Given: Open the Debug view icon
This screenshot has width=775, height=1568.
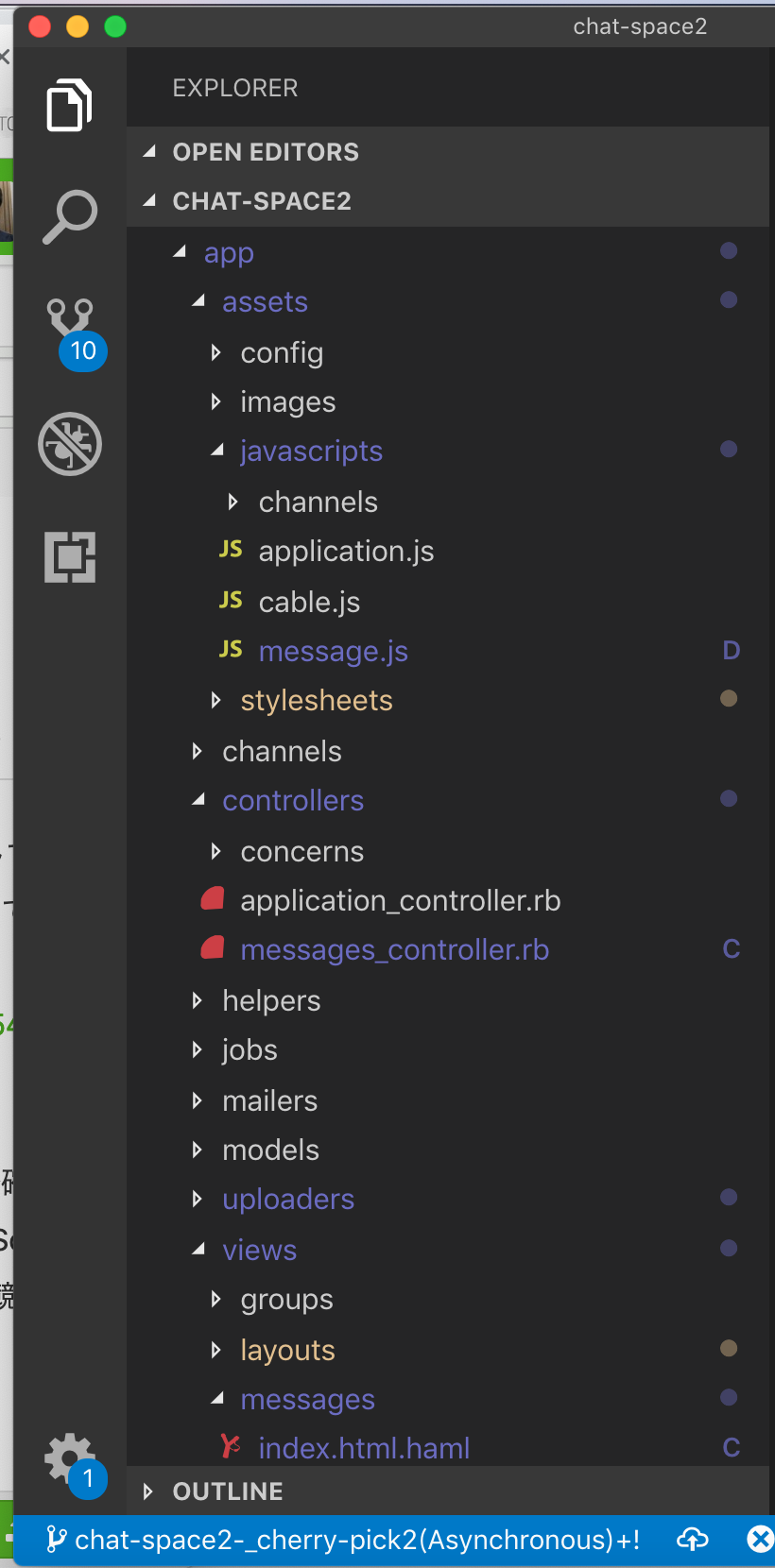Looking at the screenshot, I should tap(69, 444).
